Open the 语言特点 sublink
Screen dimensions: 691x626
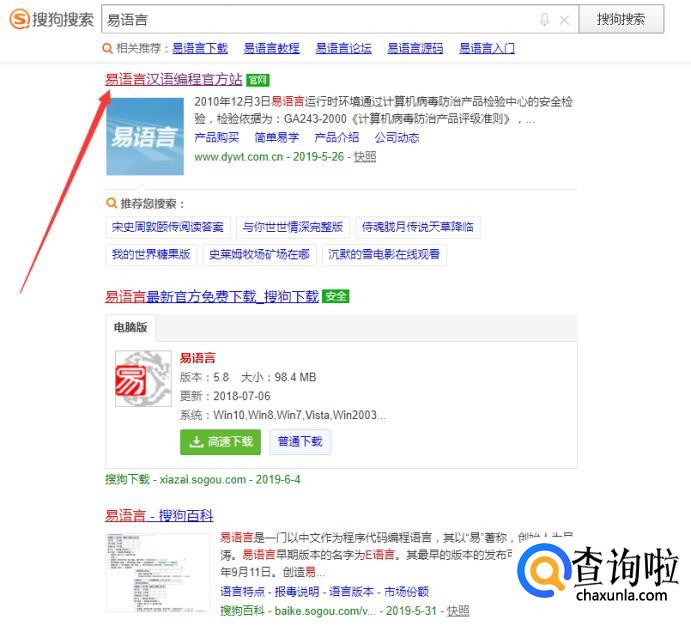coord(242,591)
